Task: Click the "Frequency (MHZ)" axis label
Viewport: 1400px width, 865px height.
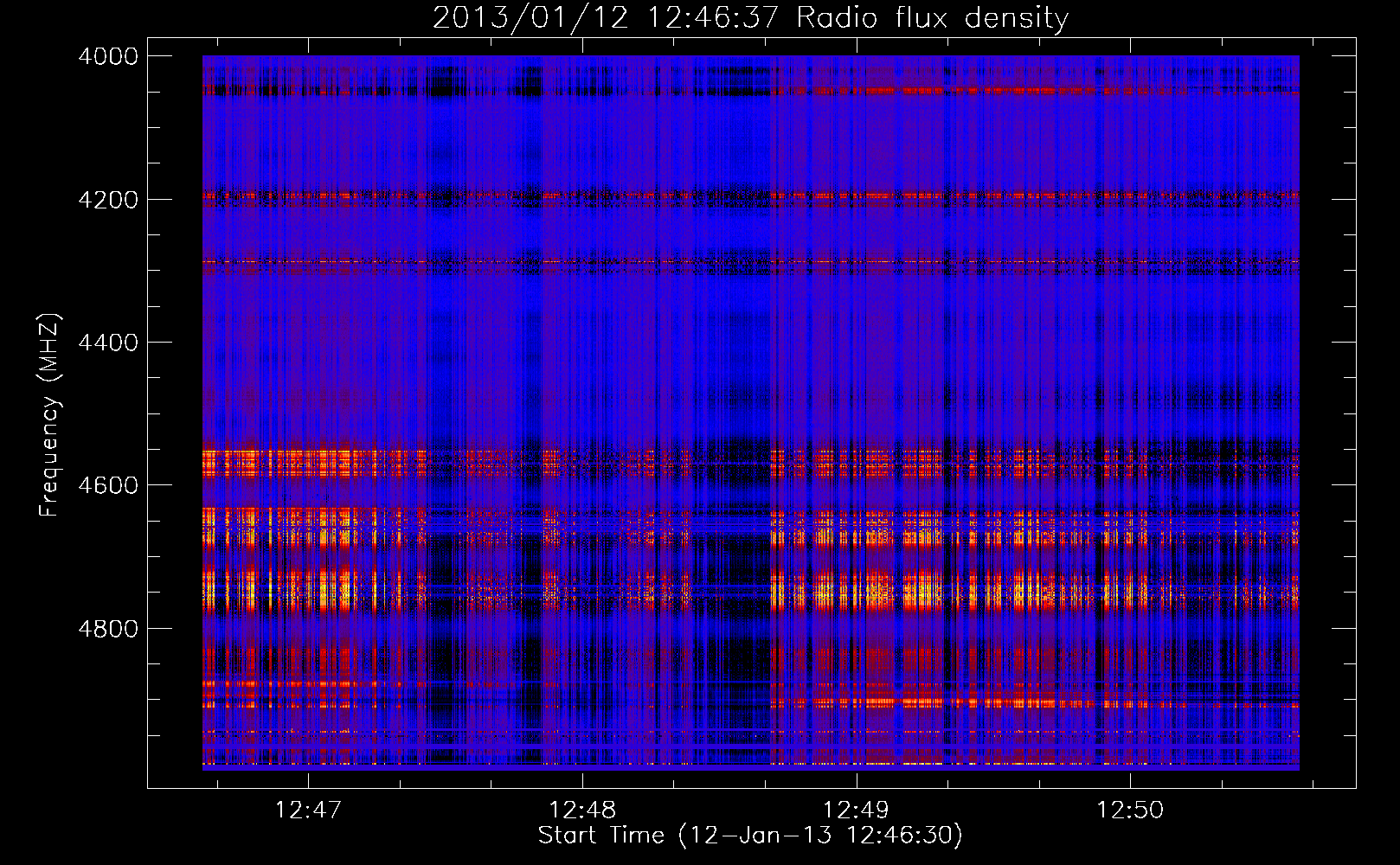Action: tap(50, 415)
